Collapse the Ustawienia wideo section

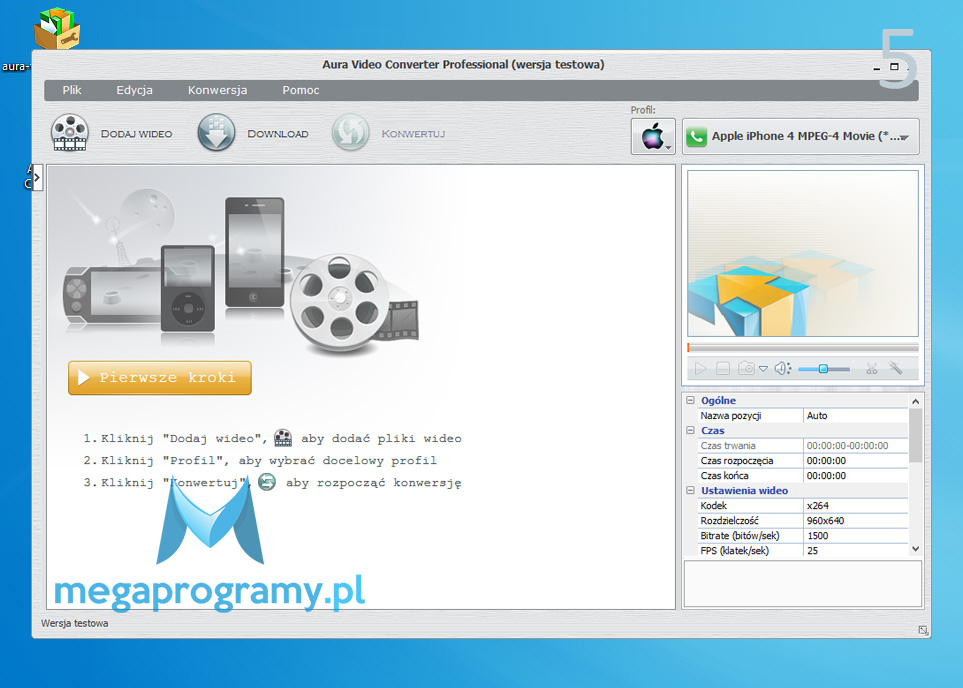click(x=690, y=490)
